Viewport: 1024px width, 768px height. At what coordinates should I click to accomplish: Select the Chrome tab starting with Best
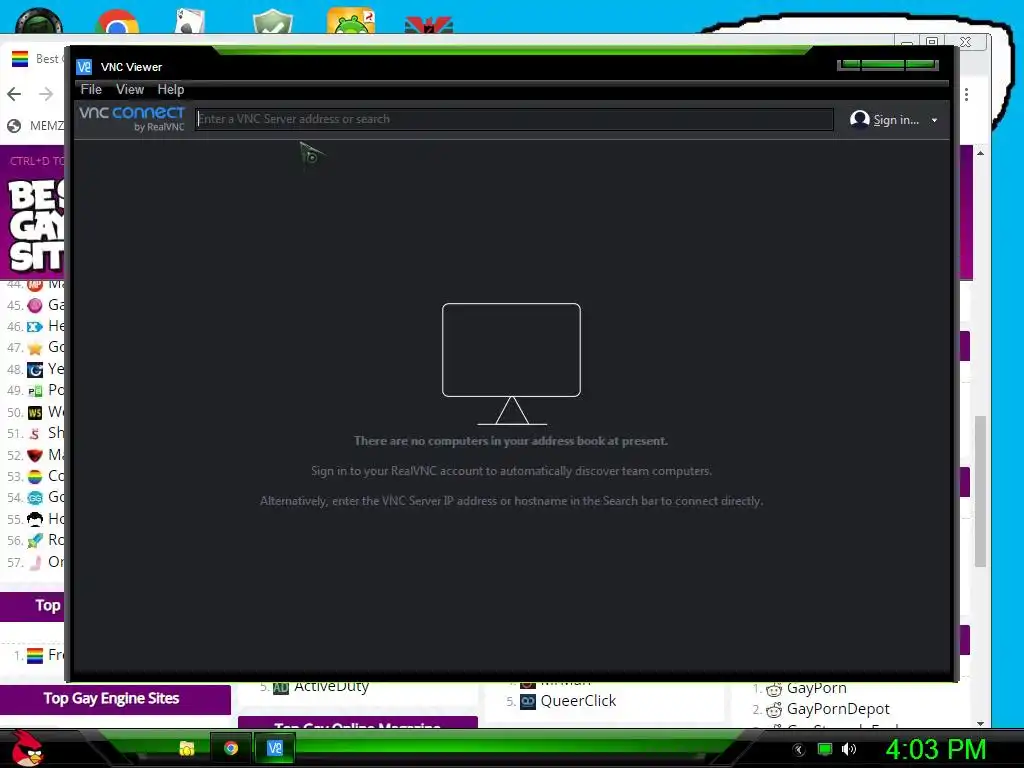[x=37, y=59]
